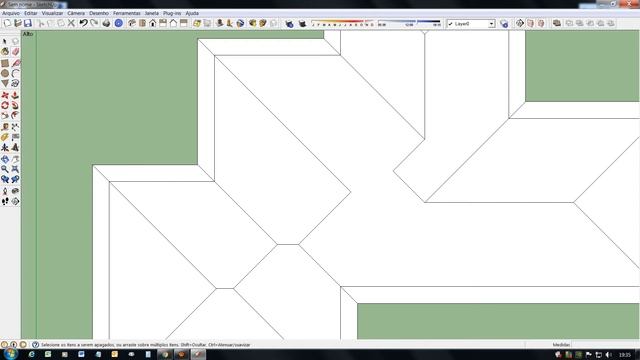Screen dimensions: 640x360
Task: Open the Editar menu
Action: (31, 13)
